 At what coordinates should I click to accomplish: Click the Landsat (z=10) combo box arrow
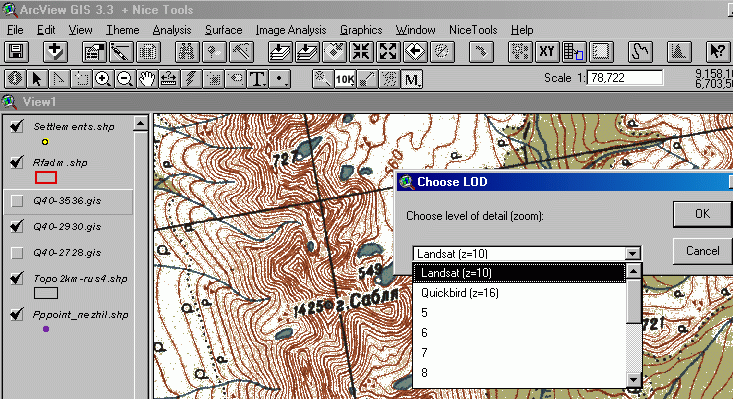(x=632, y=254)
